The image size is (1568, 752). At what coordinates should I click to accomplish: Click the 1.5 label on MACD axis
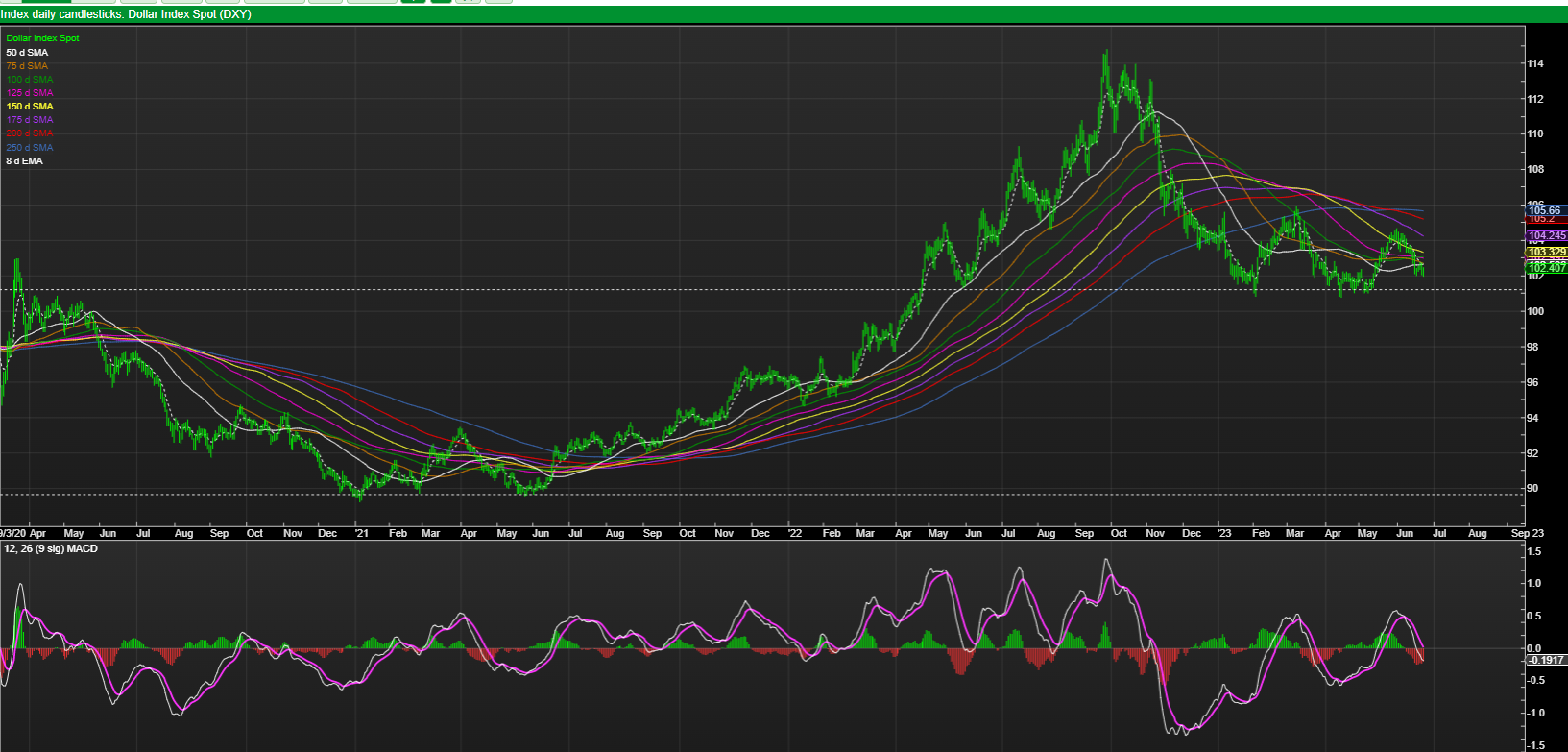(x=1534, y=552)
